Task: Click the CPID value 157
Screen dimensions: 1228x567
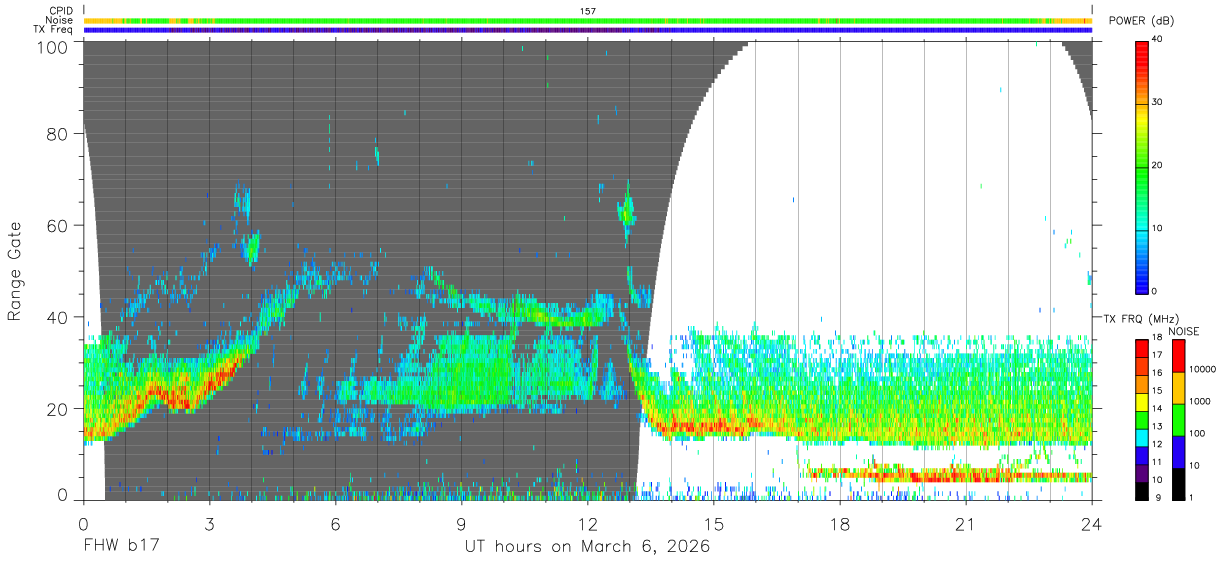Action: click(x=588, y=11)
